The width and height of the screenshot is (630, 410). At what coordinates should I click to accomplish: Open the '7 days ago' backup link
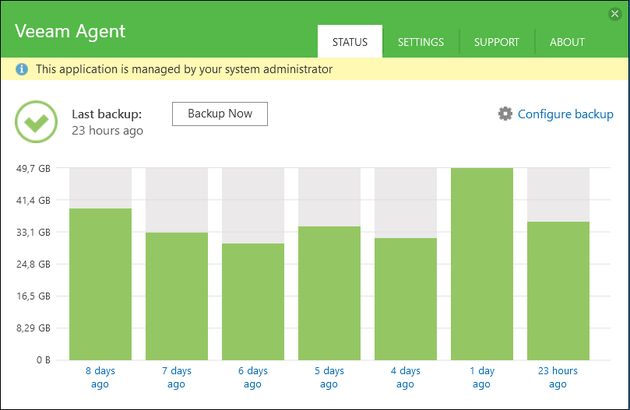pyautogui.click(x=176, y=377)
